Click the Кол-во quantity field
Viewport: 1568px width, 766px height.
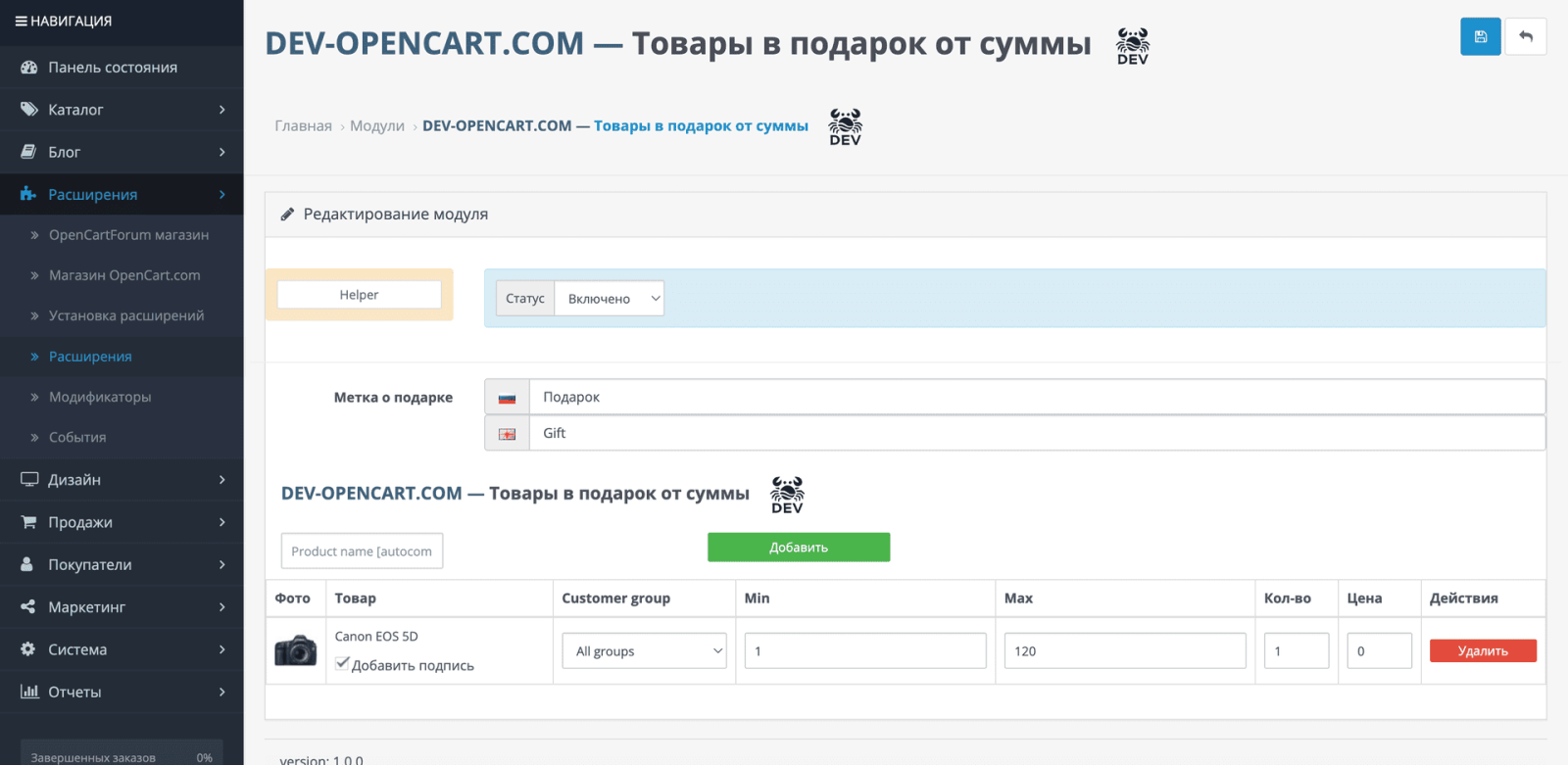tap(1297, 651)
